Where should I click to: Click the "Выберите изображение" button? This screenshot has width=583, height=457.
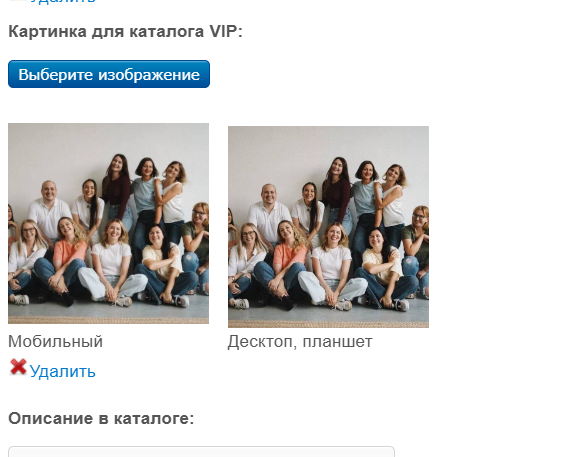click(x=109, y=74)
